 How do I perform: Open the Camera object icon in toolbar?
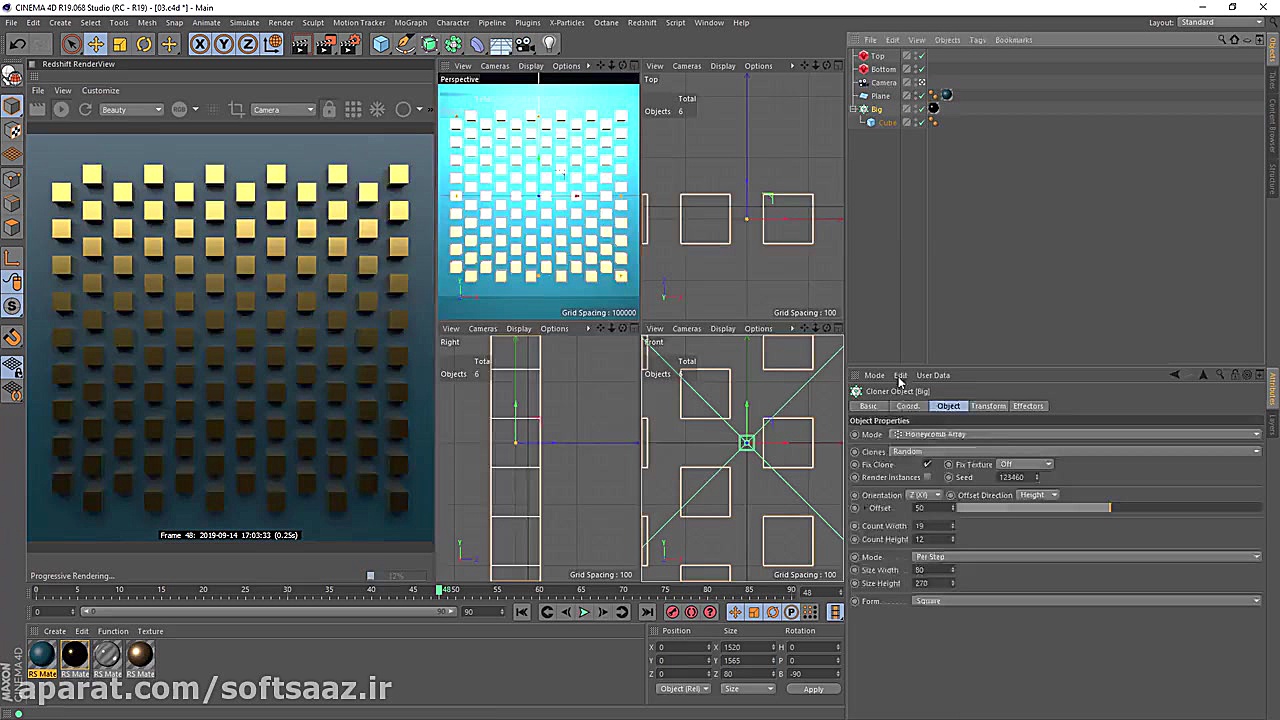525,44
